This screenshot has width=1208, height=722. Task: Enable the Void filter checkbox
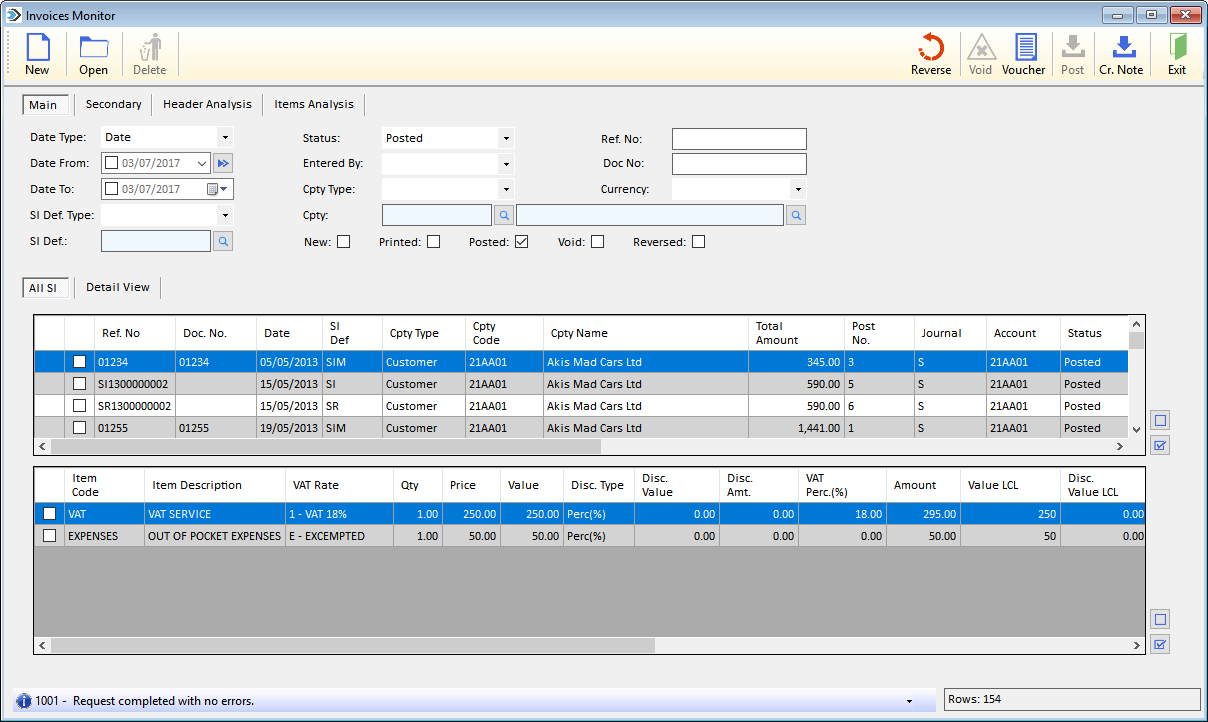point(597,241)
